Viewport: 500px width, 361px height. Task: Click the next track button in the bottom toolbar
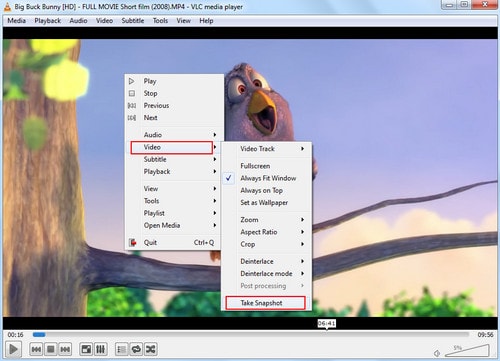[x=65, y=349]
